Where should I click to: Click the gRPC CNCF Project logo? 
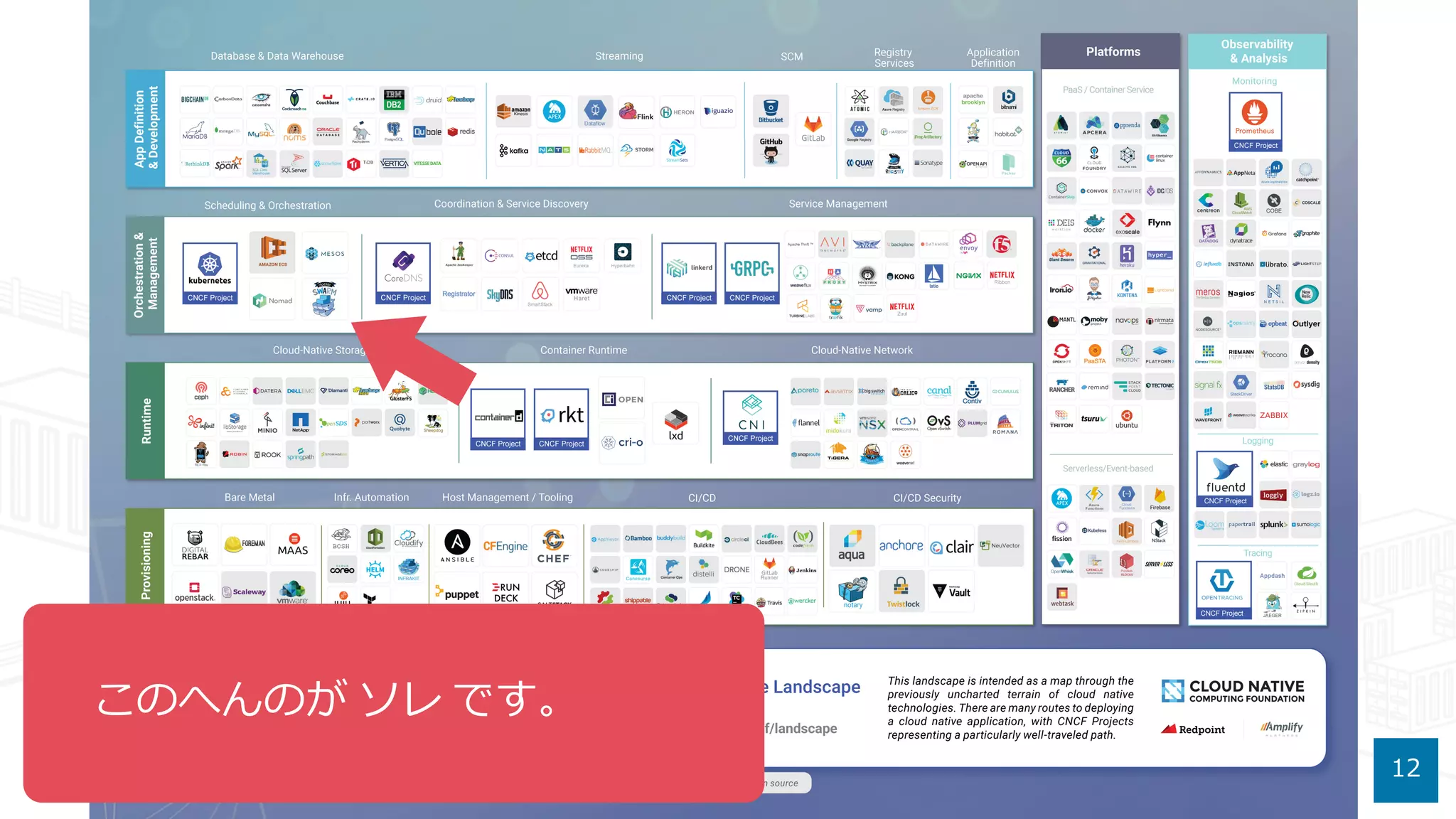pyautogui.click(x=752, y=274)
